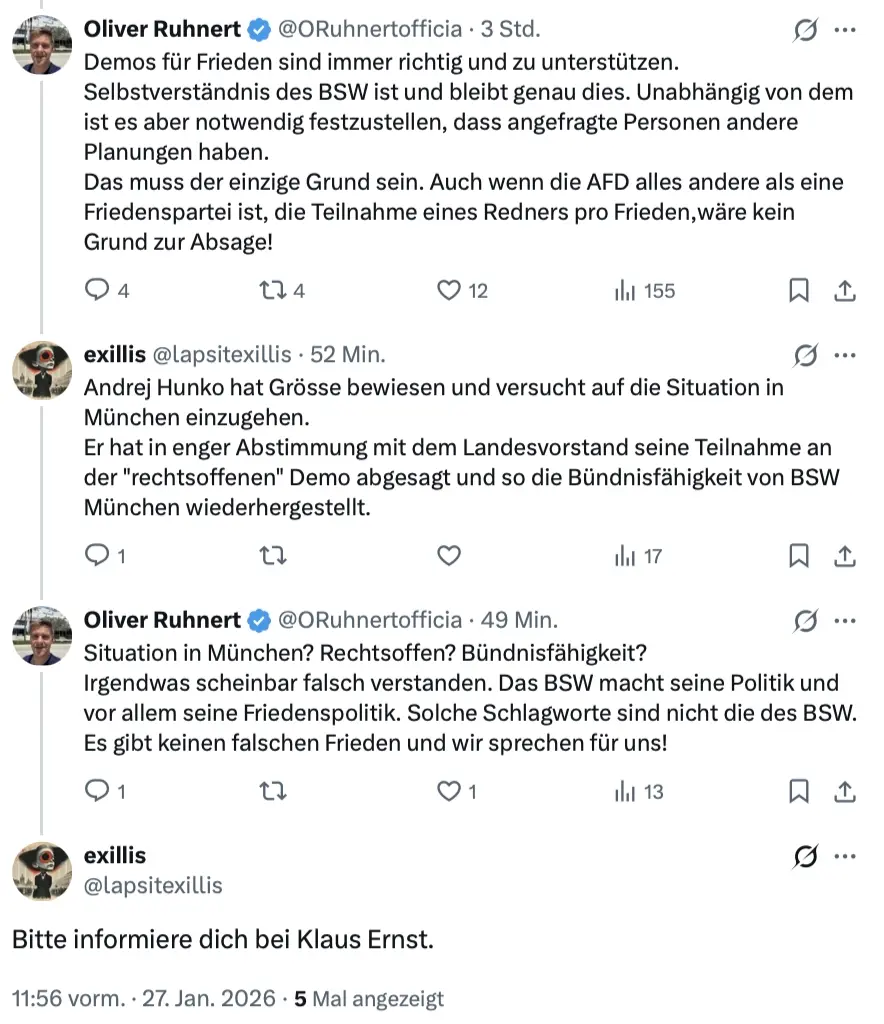The image size is (884, 1024).
Task: Repost Oliver Ruhnert's first post with 4 reposts
Action: (271, 291)
